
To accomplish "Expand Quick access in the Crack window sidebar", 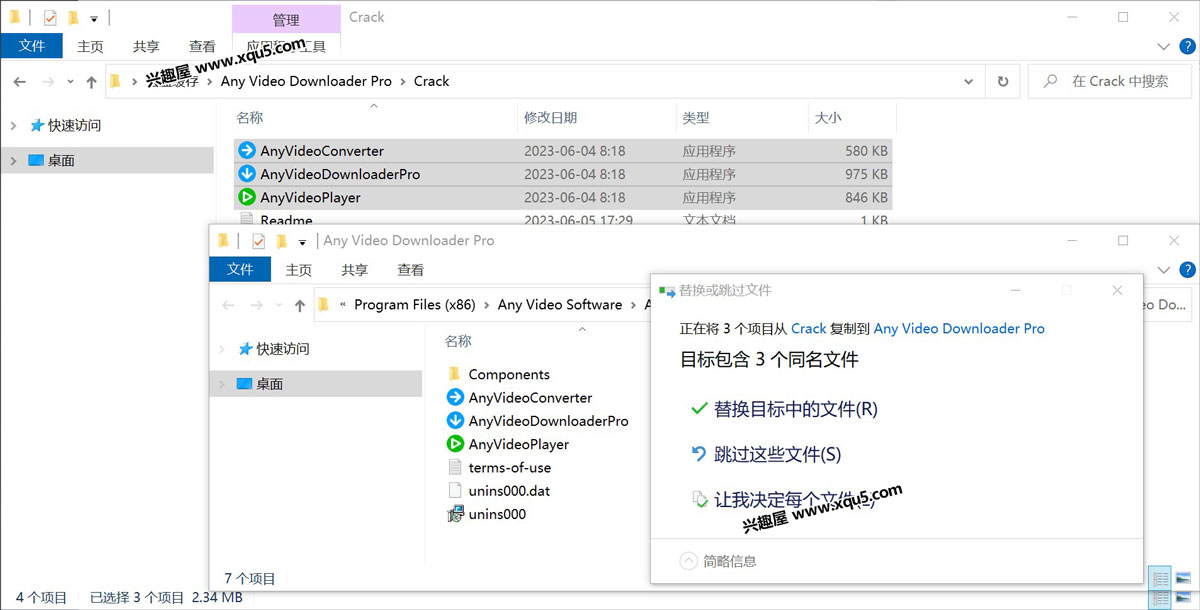I will (x=13, y=125).
